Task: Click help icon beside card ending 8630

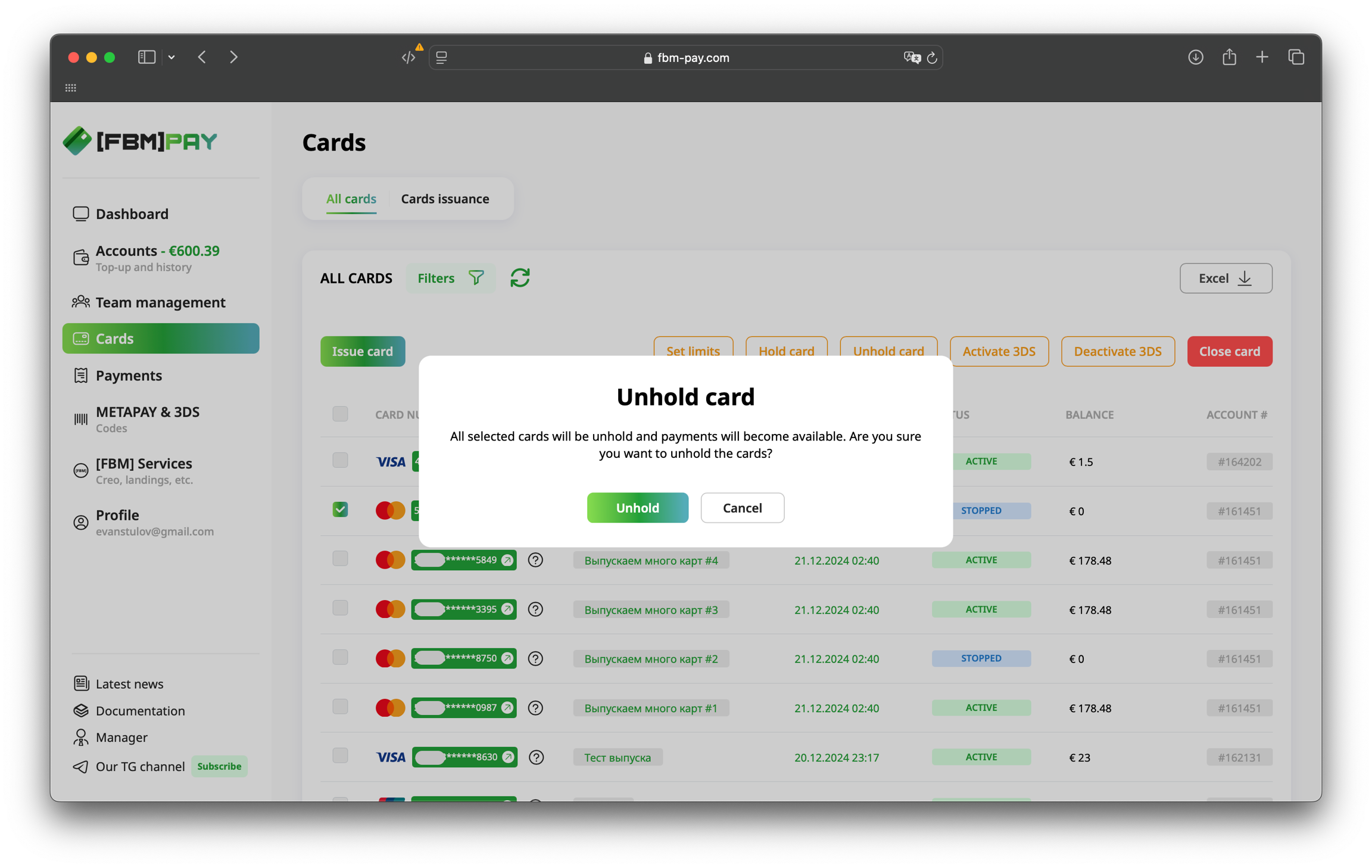Action: pyautogui.click(x=536, y=757)
